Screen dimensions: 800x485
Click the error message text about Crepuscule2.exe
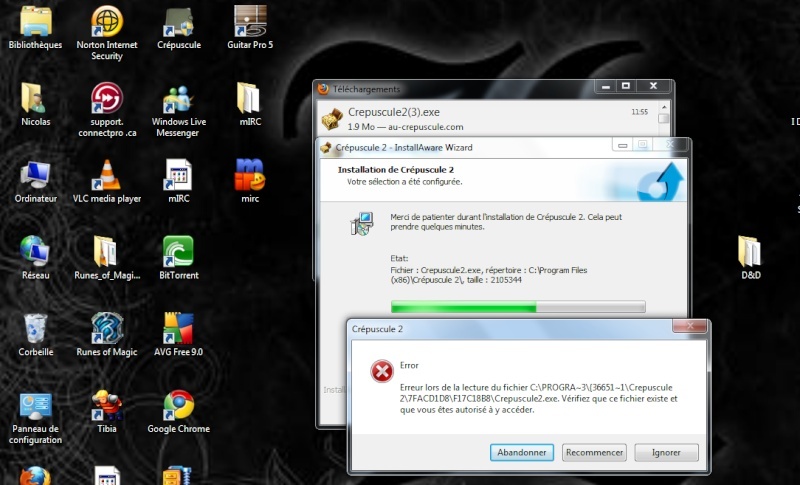(539, 398)
